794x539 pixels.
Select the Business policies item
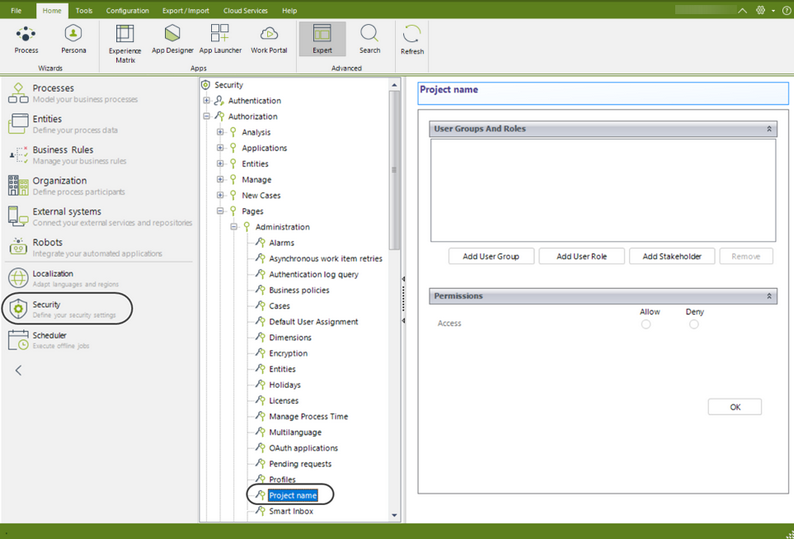click(x=299, y=290)
